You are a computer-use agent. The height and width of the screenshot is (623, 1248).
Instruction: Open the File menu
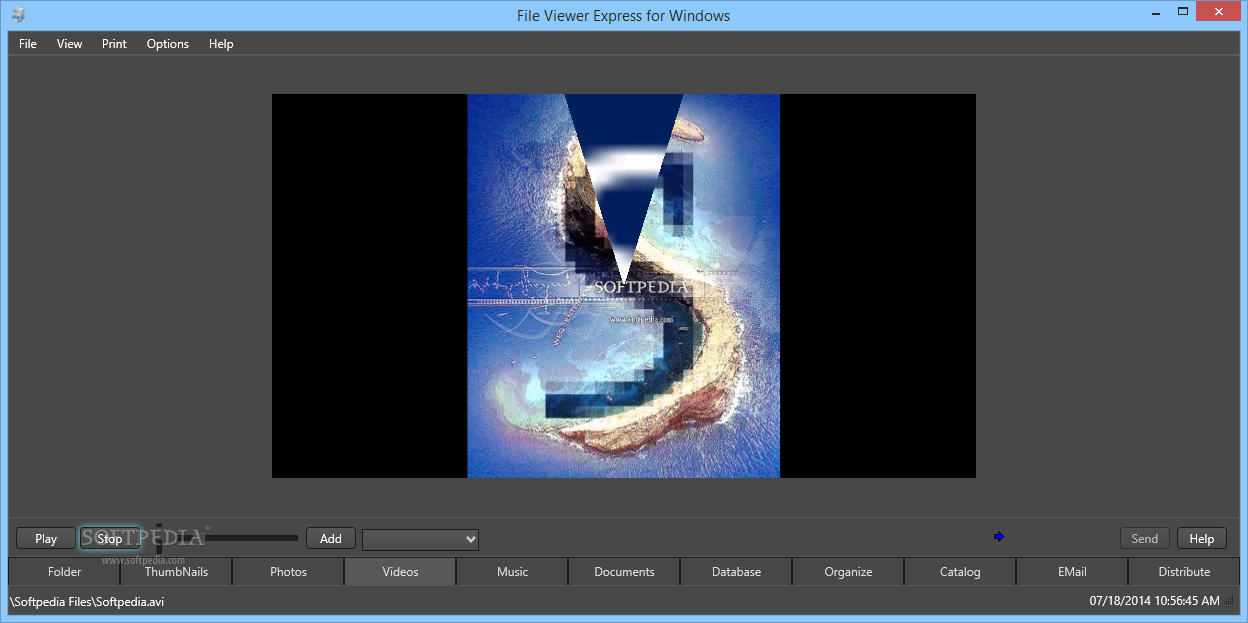point(28,44)
